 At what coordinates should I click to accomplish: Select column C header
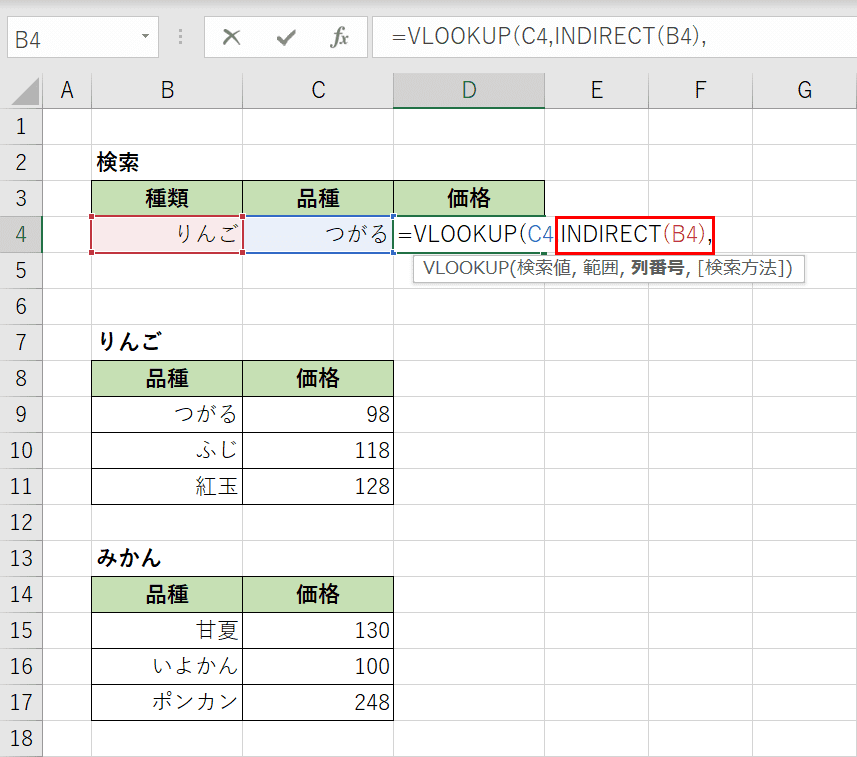click(318, 90)
